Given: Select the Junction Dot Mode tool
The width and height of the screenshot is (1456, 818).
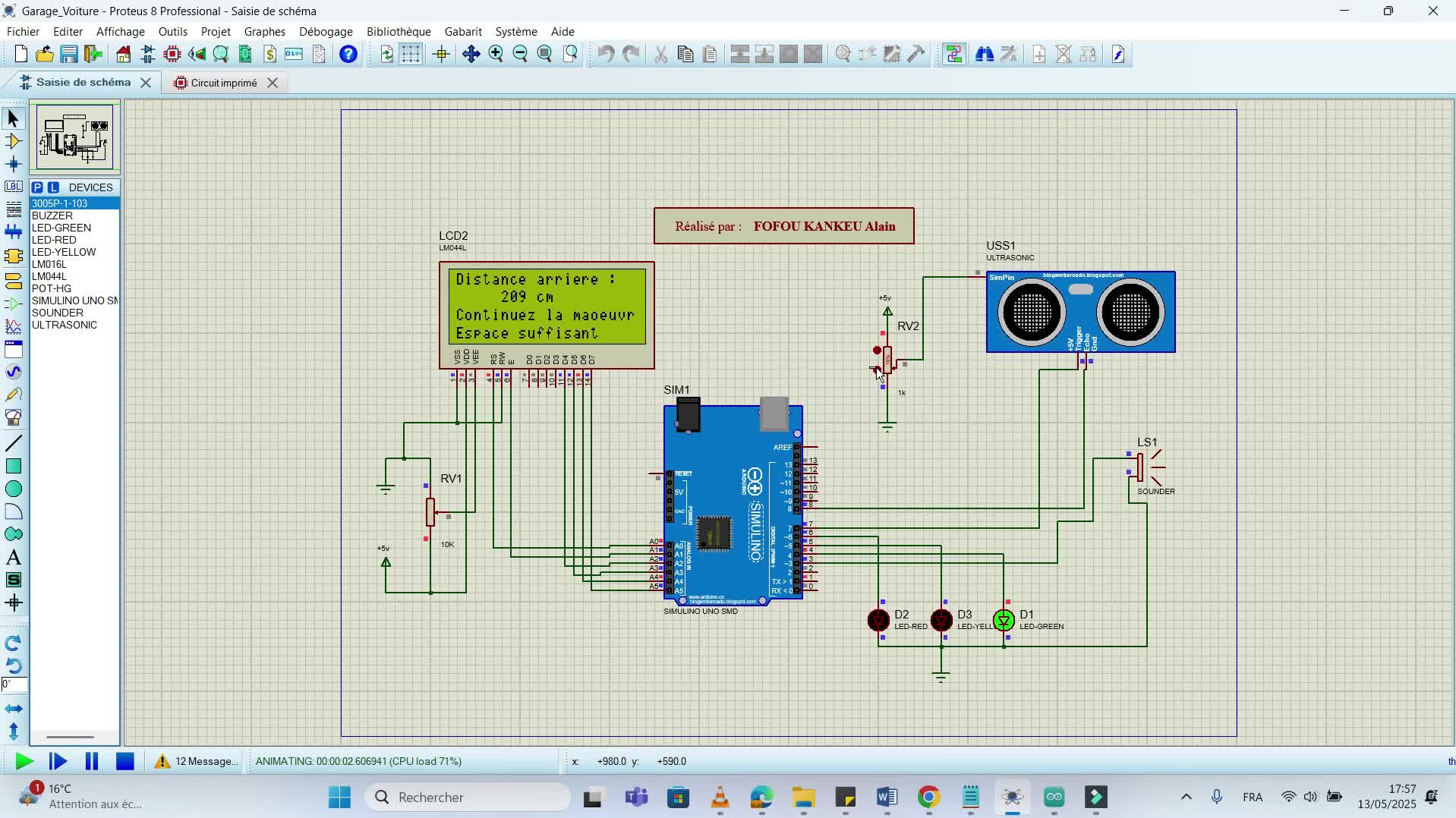Looking at the screenshot, I should point(13,164).
